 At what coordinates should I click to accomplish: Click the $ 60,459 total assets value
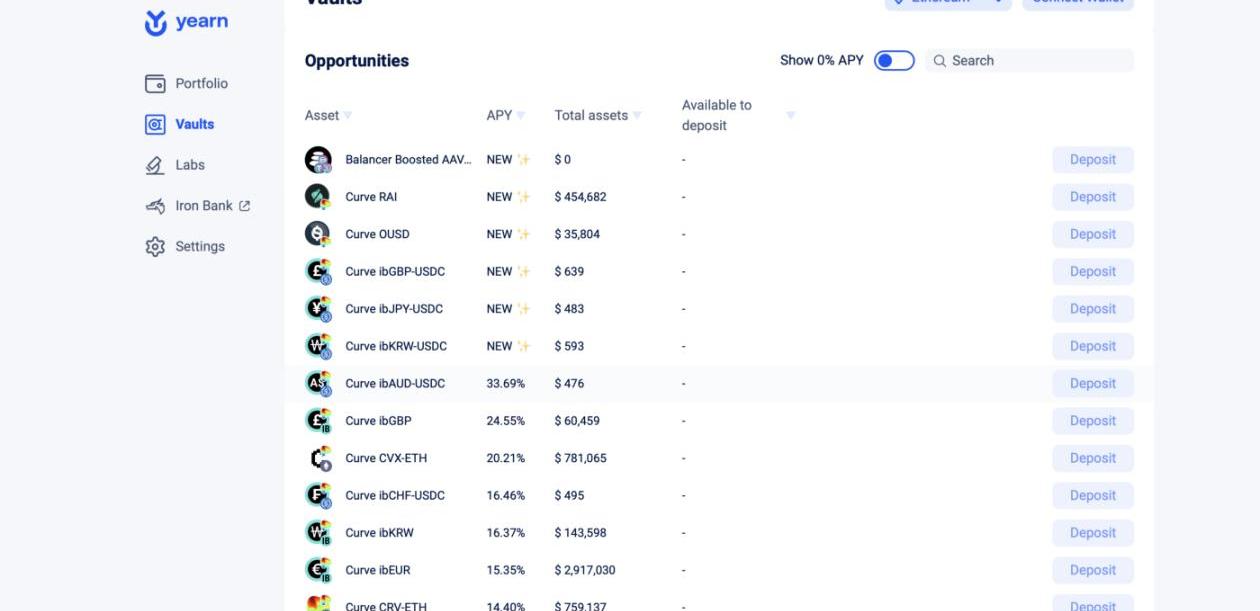pyautogui.click(x=577, y=421)
